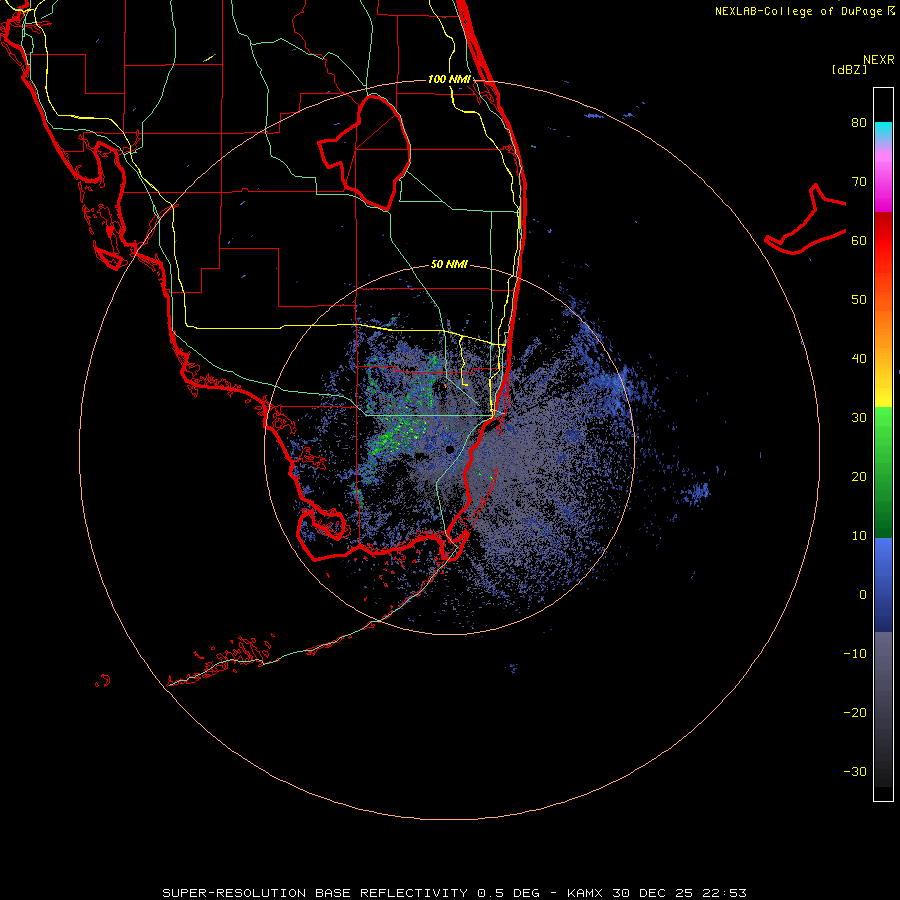Click the -30 value on the dBZ scale
This screenshot has height=900, width=900.
click(855, 771)
